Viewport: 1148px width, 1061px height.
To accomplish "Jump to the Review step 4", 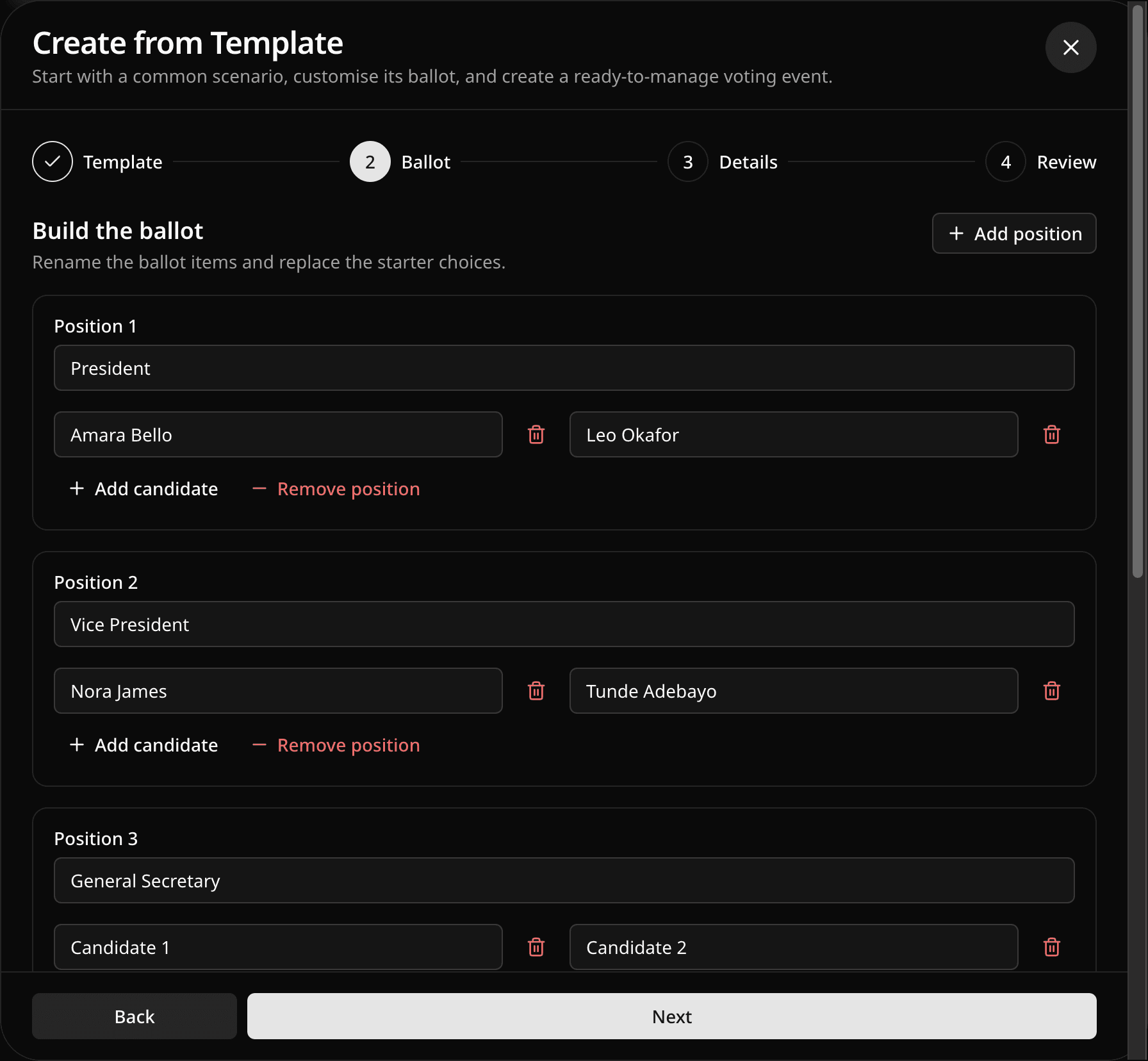I will pos(1041,161).
